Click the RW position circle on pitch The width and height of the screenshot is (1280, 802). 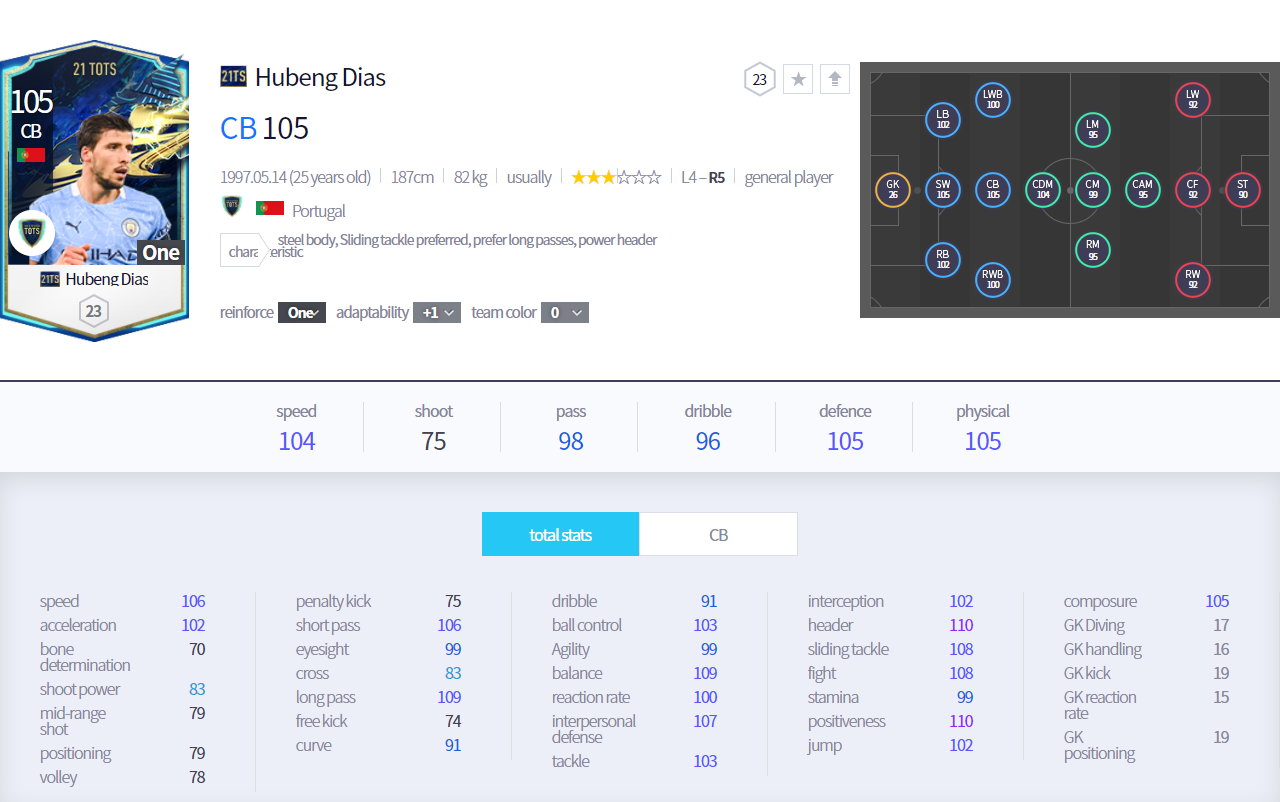pos(1192,279)
